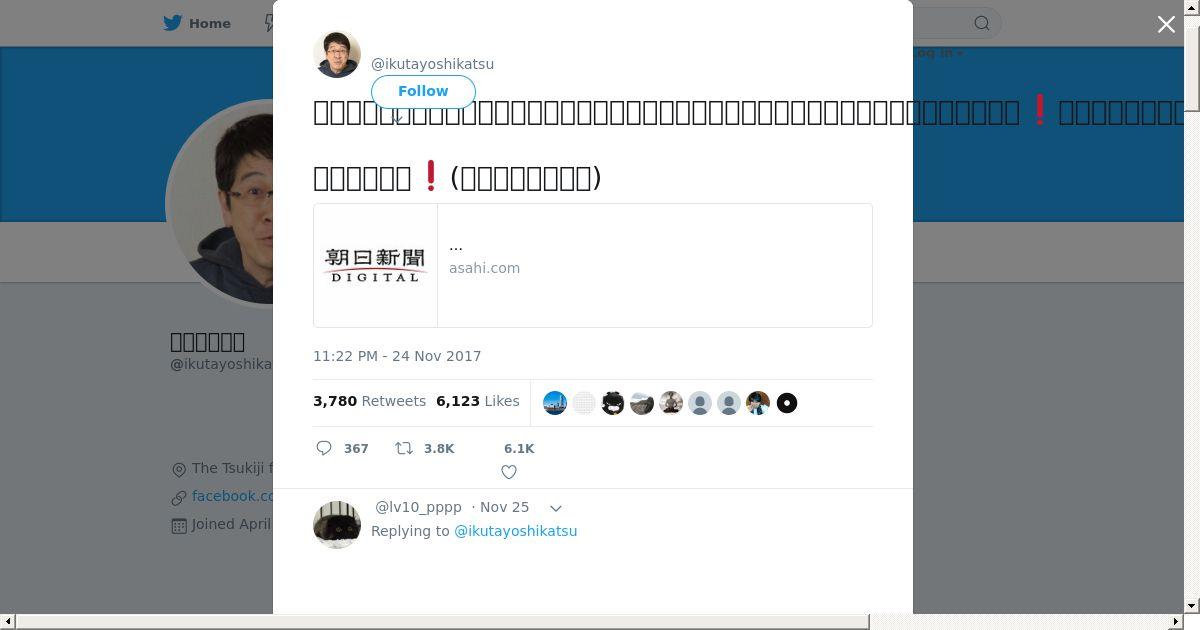Click the black circle liker avatar
The height and width of the screenshot is (630, 1200).
(x=787, y=403)
